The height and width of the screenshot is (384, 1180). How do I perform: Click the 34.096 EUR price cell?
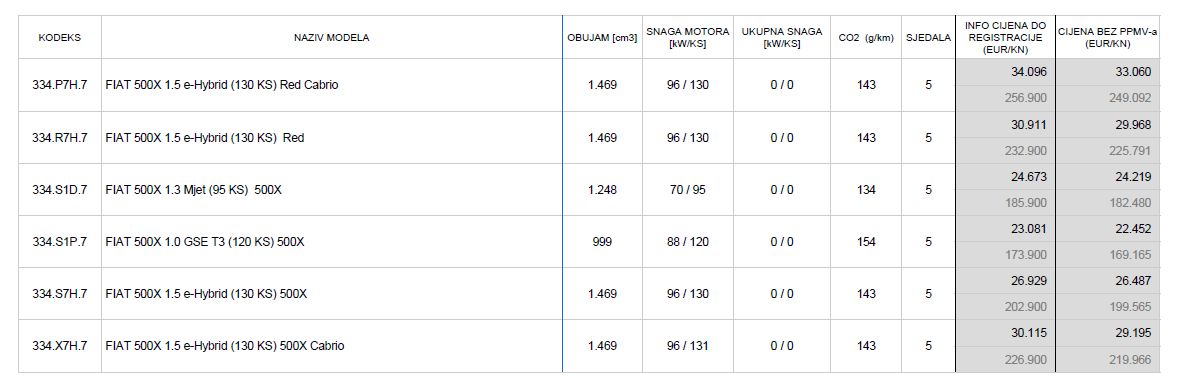pos(1005,72)
